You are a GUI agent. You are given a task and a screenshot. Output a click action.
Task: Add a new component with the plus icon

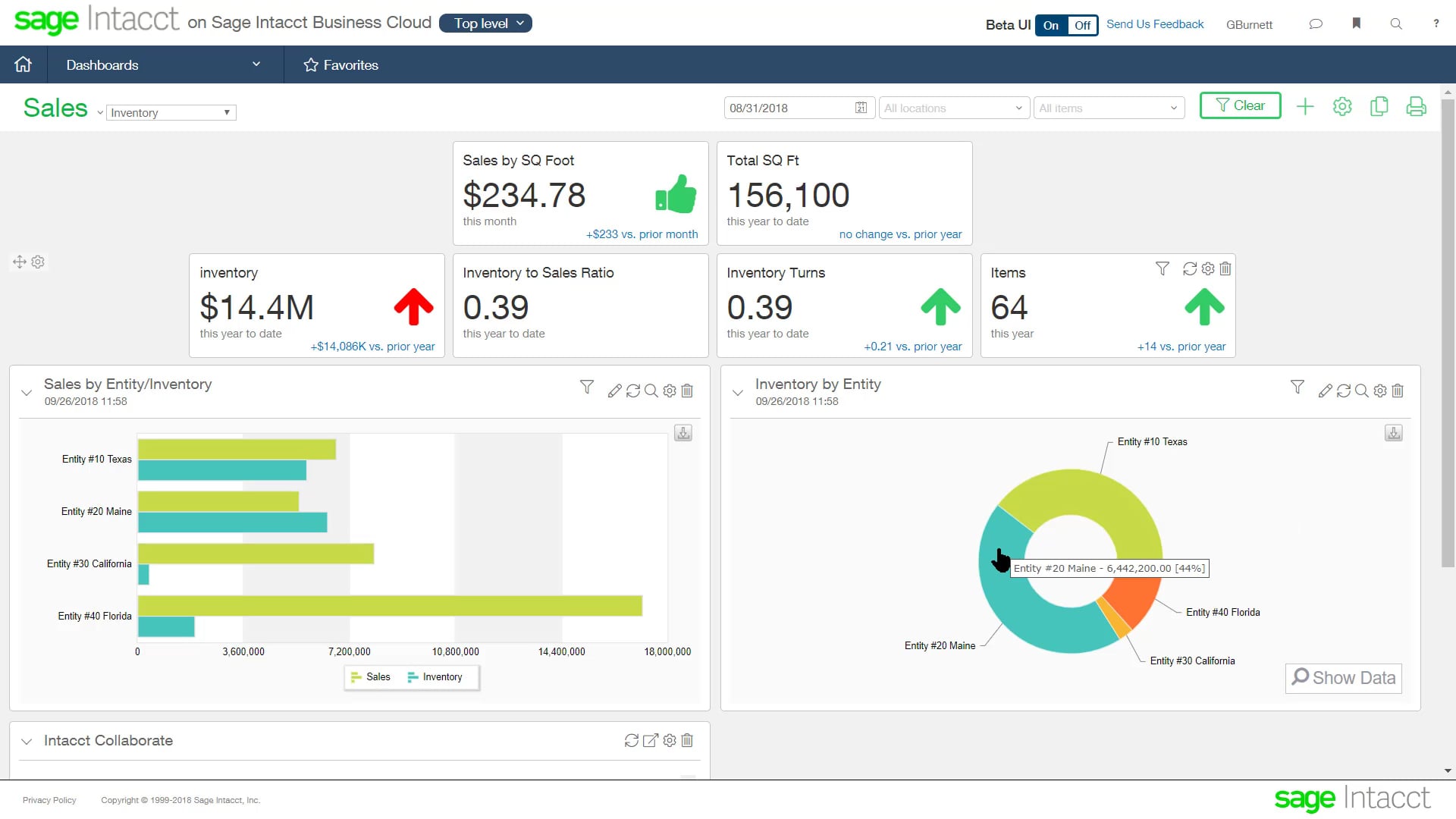coord(1305,106)
